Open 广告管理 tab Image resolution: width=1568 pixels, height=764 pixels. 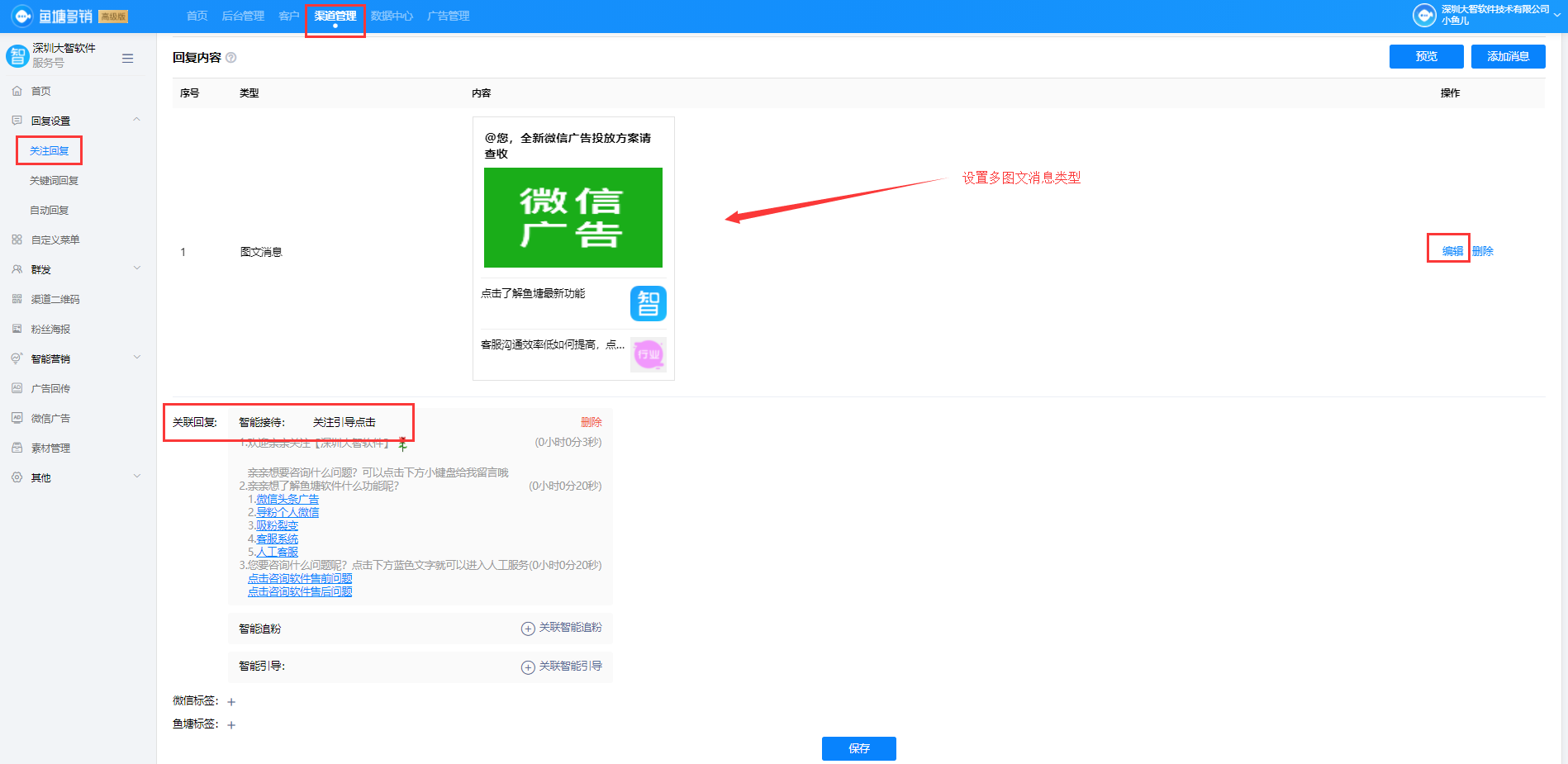[x=448, y=16]
